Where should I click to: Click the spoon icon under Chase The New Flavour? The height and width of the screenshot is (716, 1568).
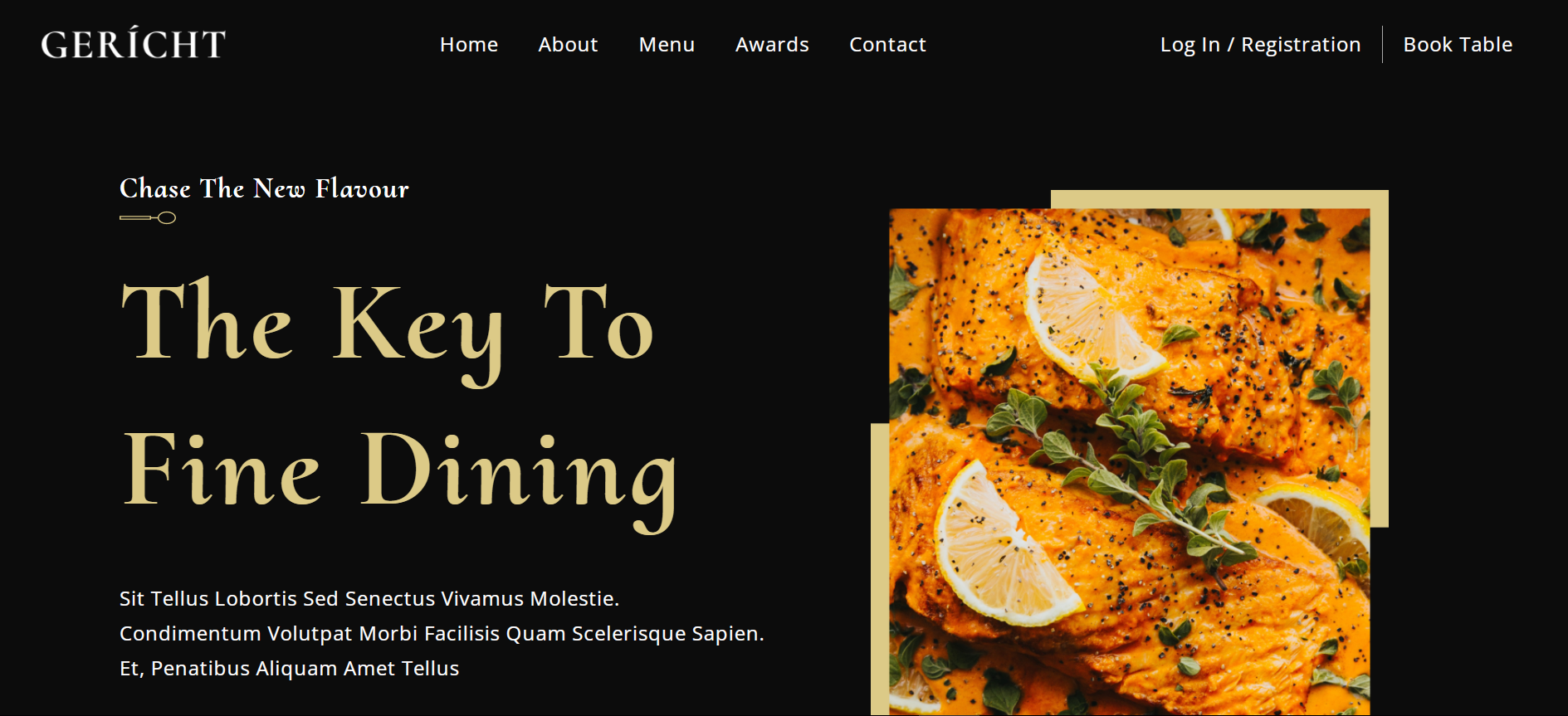click(148, 218)
